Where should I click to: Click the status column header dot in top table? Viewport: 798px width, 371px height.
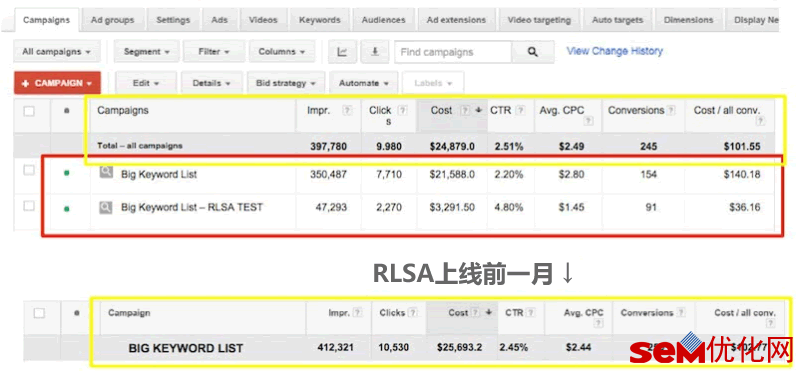coord(67,111)
